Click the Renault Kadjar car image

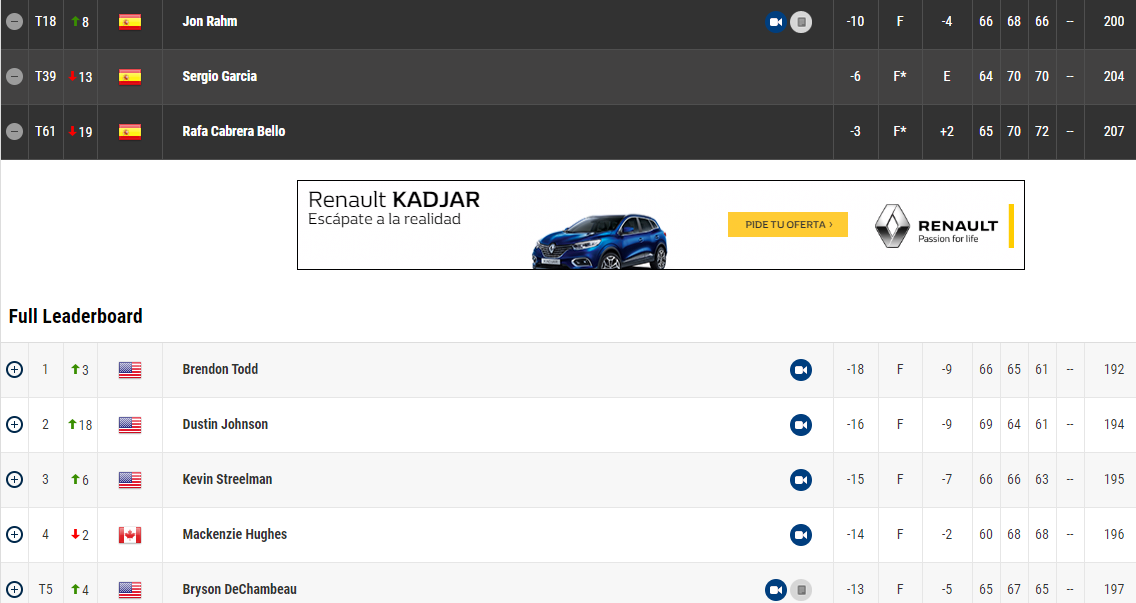click(x=599, y=240)
